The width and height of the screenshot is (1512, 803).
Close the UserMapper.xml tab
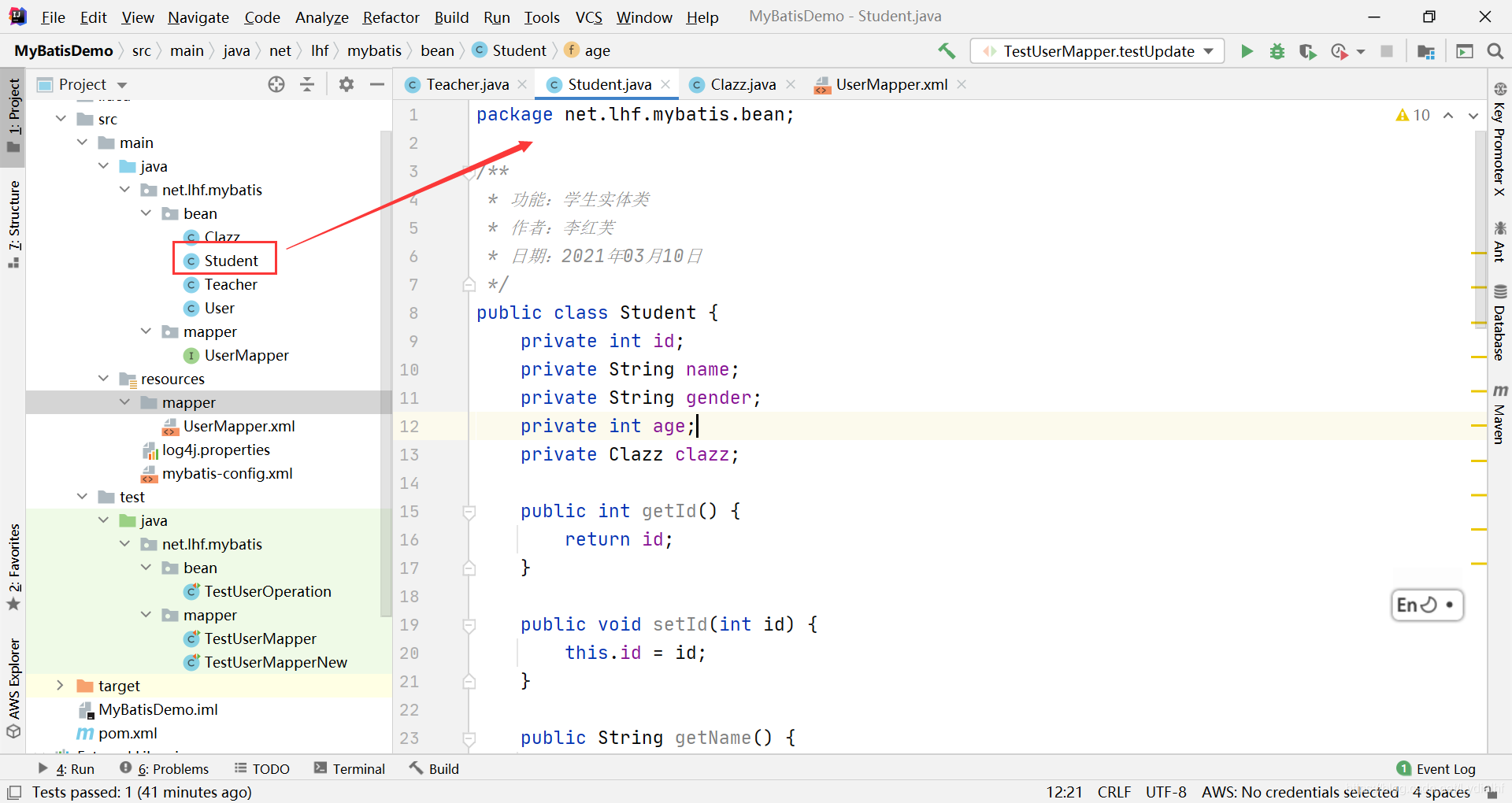pos(962,84)
